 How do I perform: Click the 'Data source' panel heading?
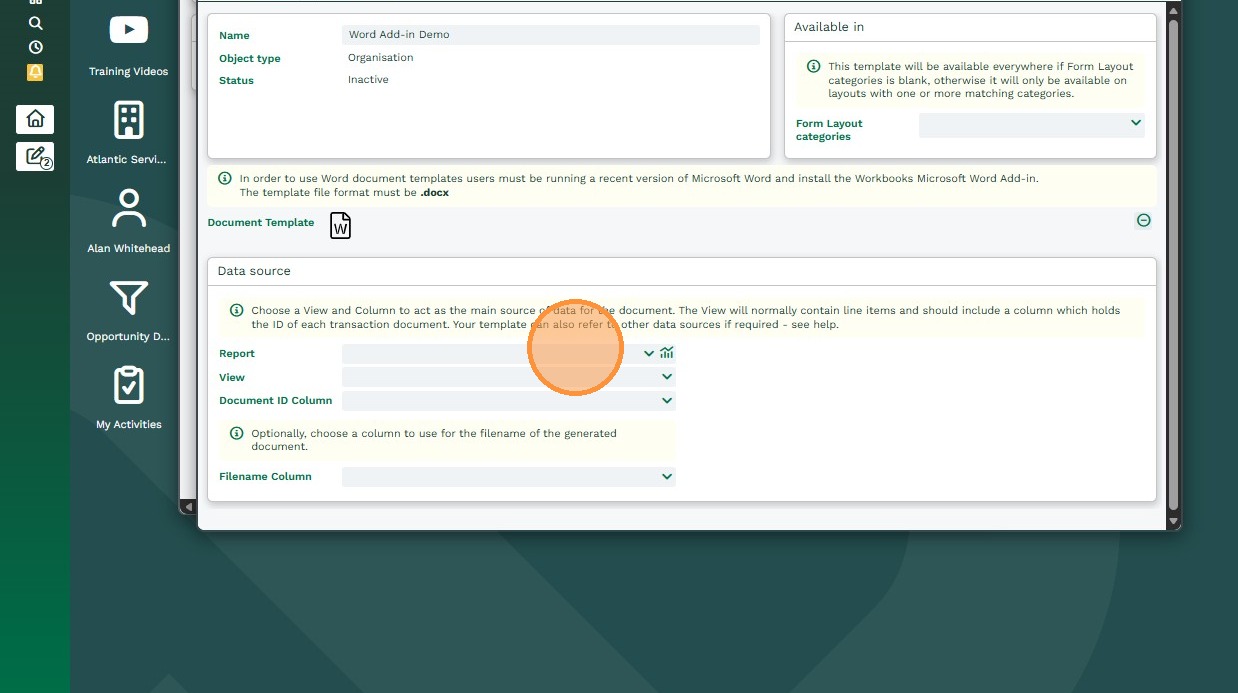point(254,271)
